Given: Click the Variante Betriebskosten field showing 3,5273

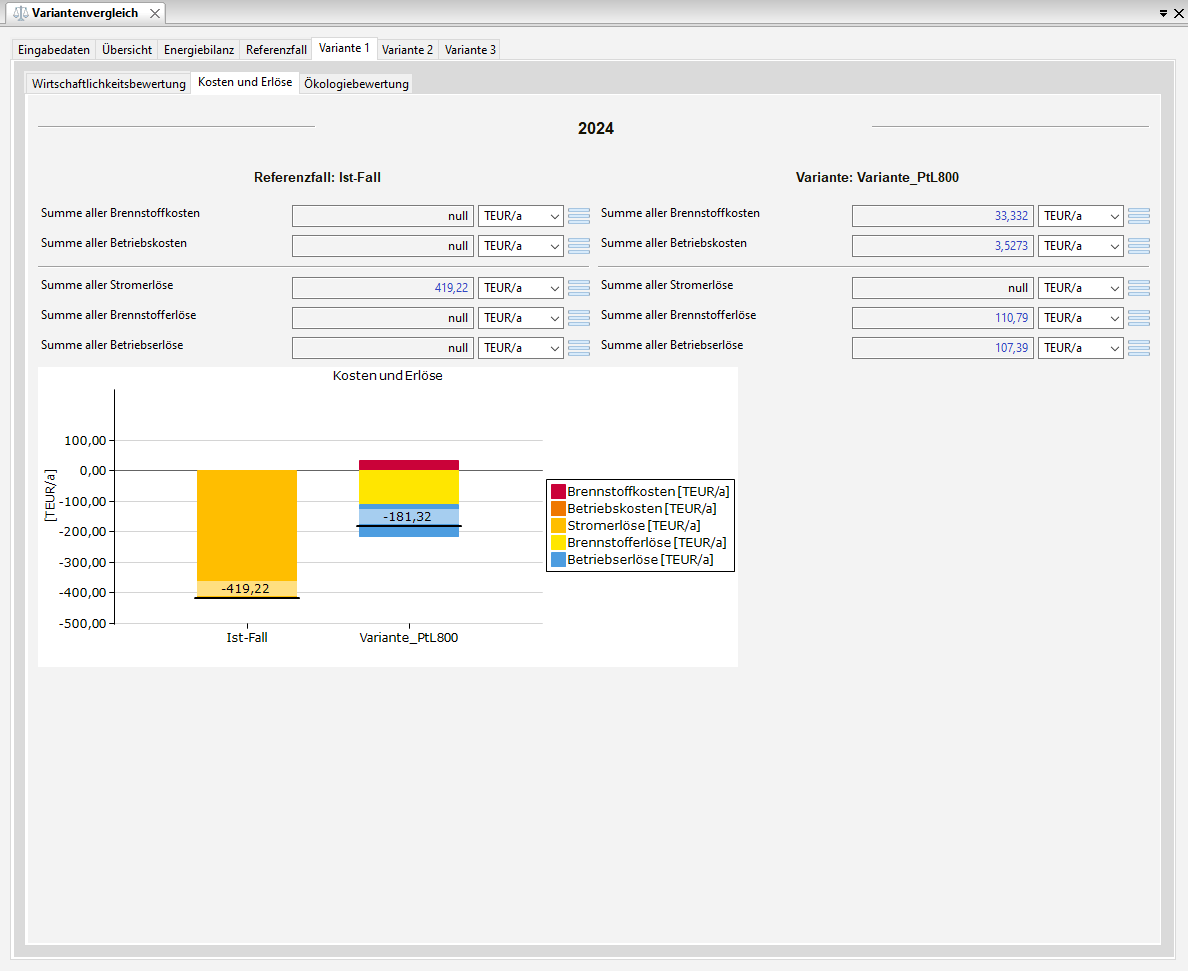Looking at the screenshot, I should click(x=943, y=246).
